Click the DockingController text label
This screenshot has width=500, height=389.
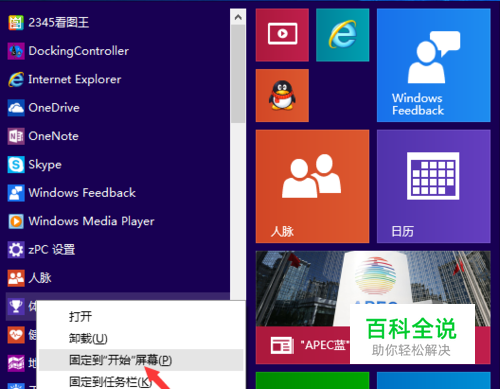pos(79,51)
